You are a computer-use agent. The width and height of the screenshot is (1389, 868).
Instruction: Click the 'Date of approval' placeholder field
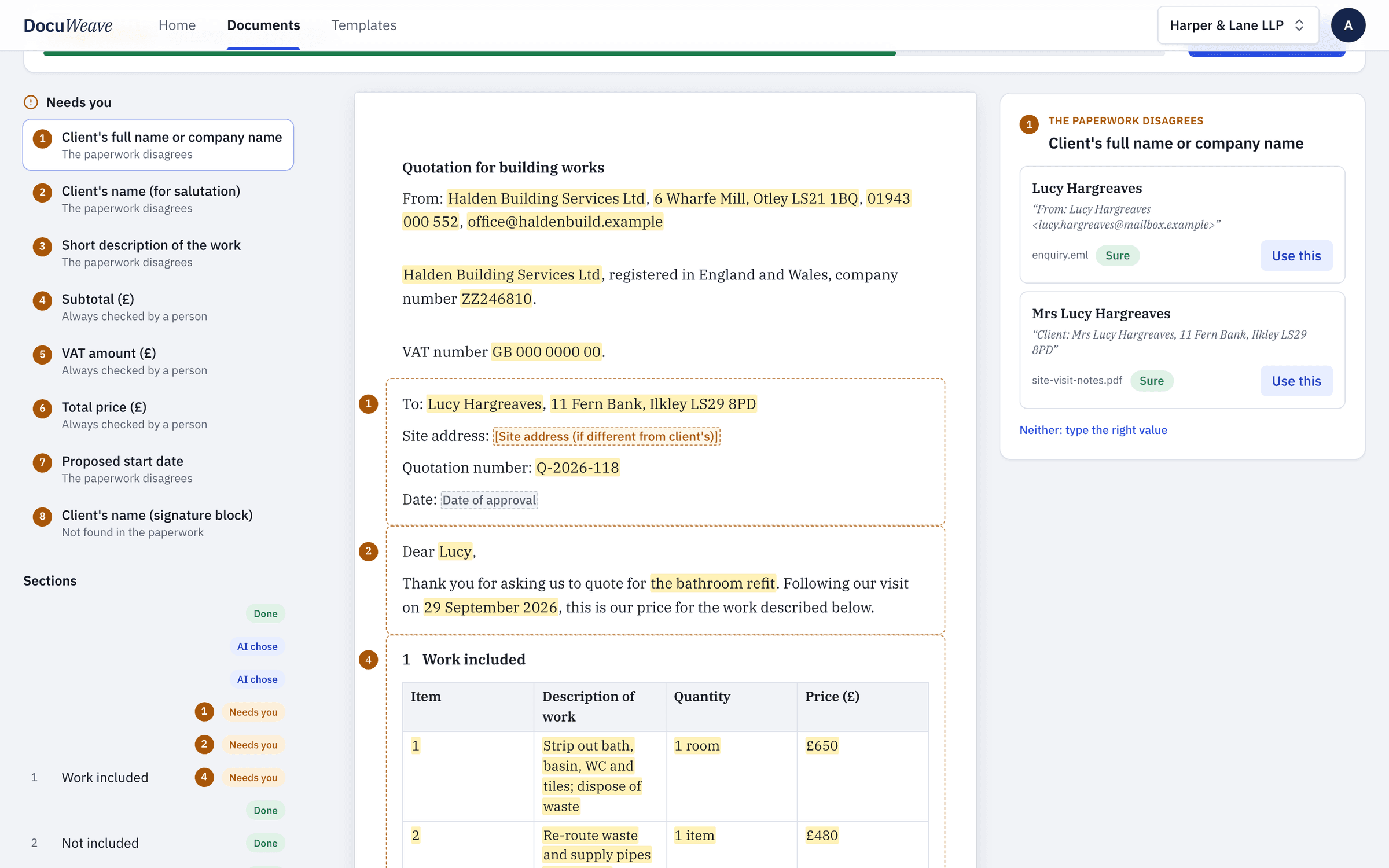489,499
